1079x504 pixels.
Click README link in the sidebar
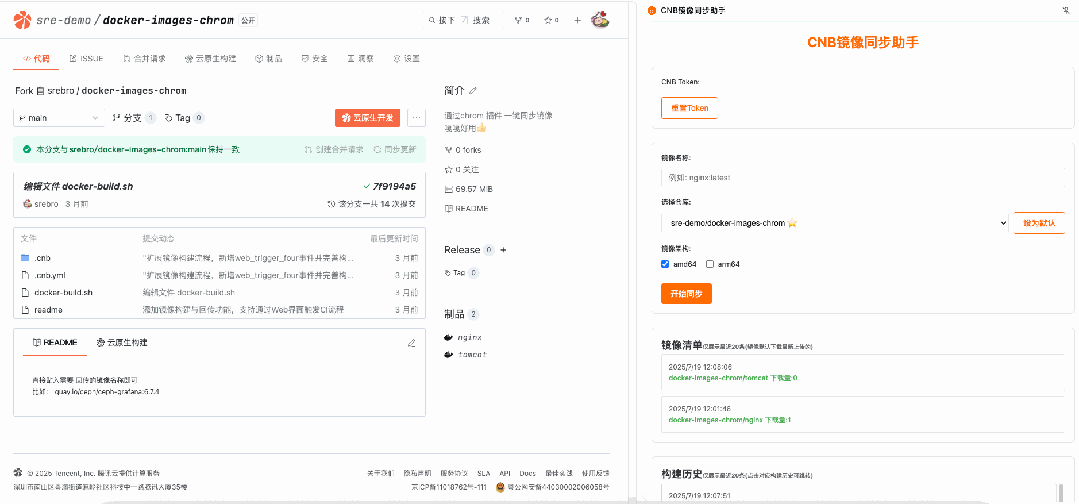click(x=467, y=208)
